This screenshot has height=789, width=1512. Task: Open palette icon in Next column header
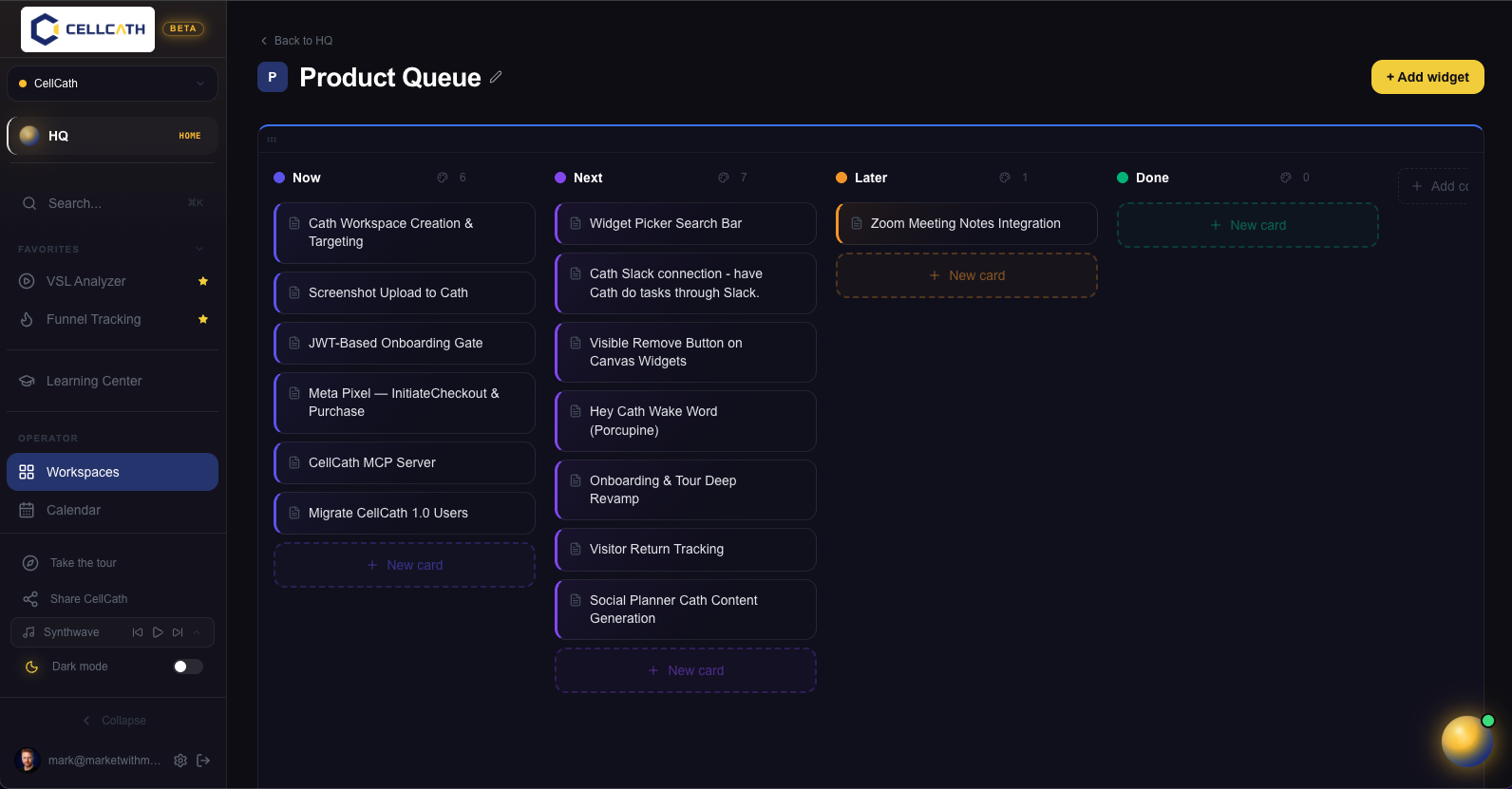point(724,178)
